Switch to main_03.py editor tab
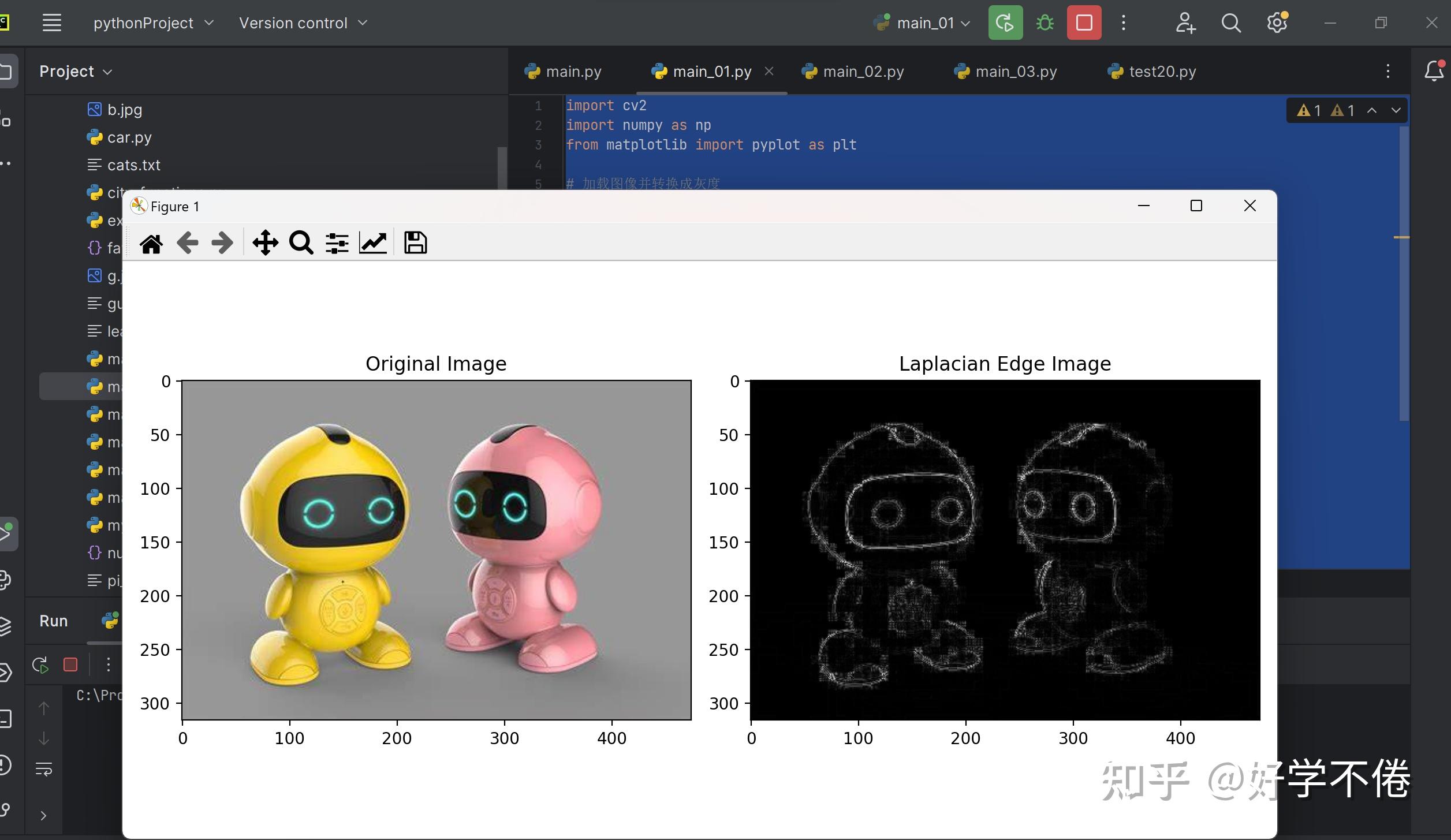This screenshot has height=840, width=1451. pyautogui.click(x=1005, y=72)
